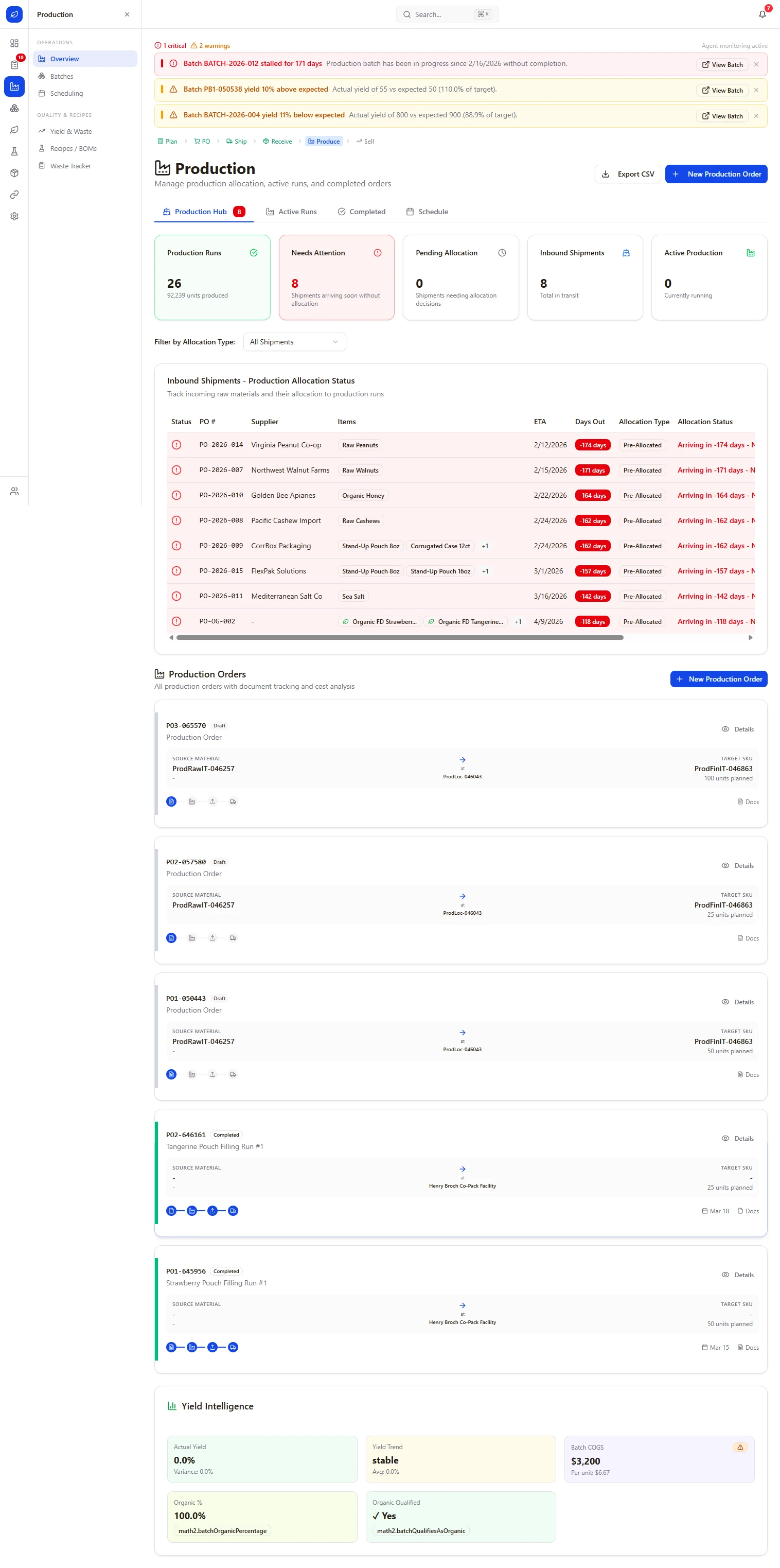Click the package box icon in left rail
Image resolution: width=780 pixels, height=1568 pixels.
(14, 173)
